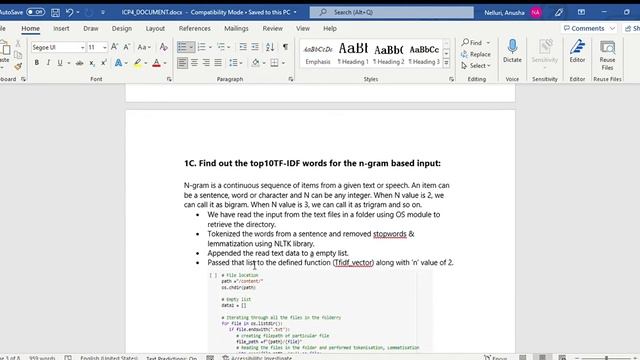Click the NA user account avatar
640x360 pixels.
[536, 13]
